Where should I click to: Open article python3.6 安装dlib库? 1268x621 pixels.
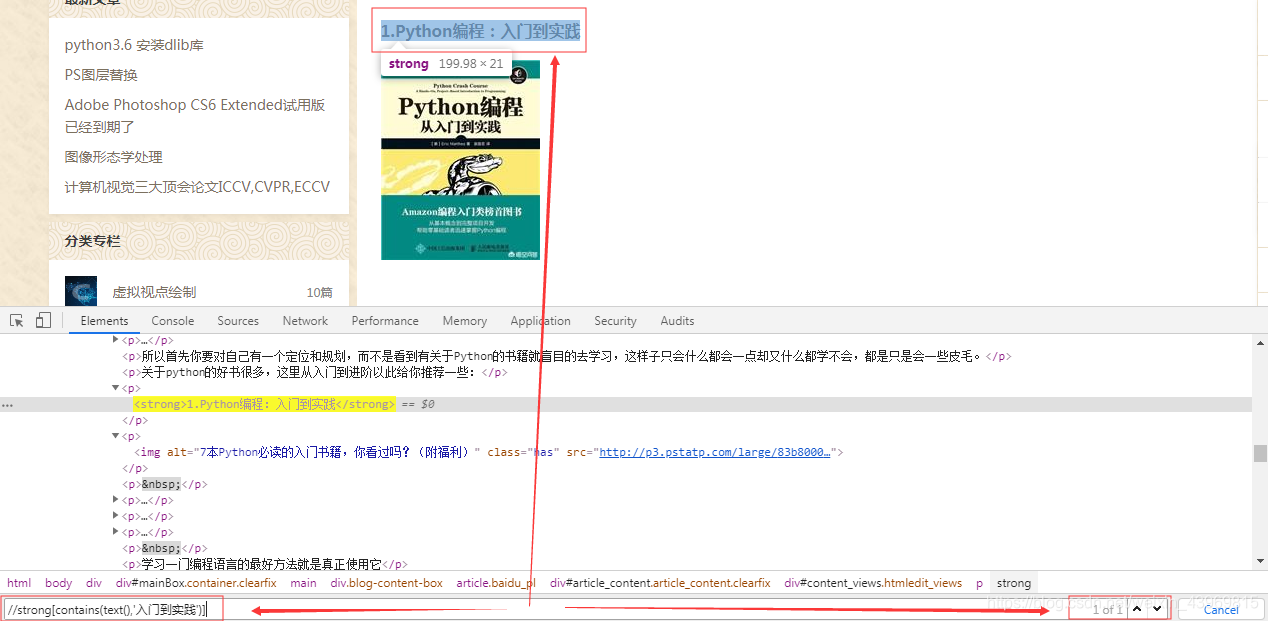134,45
